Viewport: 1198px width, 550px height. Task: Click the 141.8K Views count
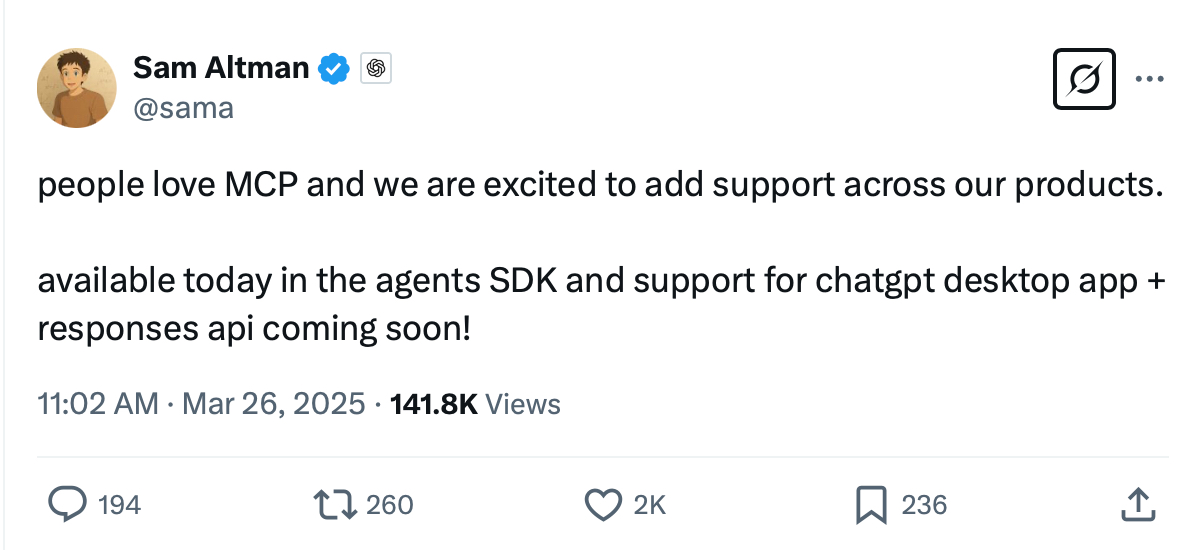point(475,404)
